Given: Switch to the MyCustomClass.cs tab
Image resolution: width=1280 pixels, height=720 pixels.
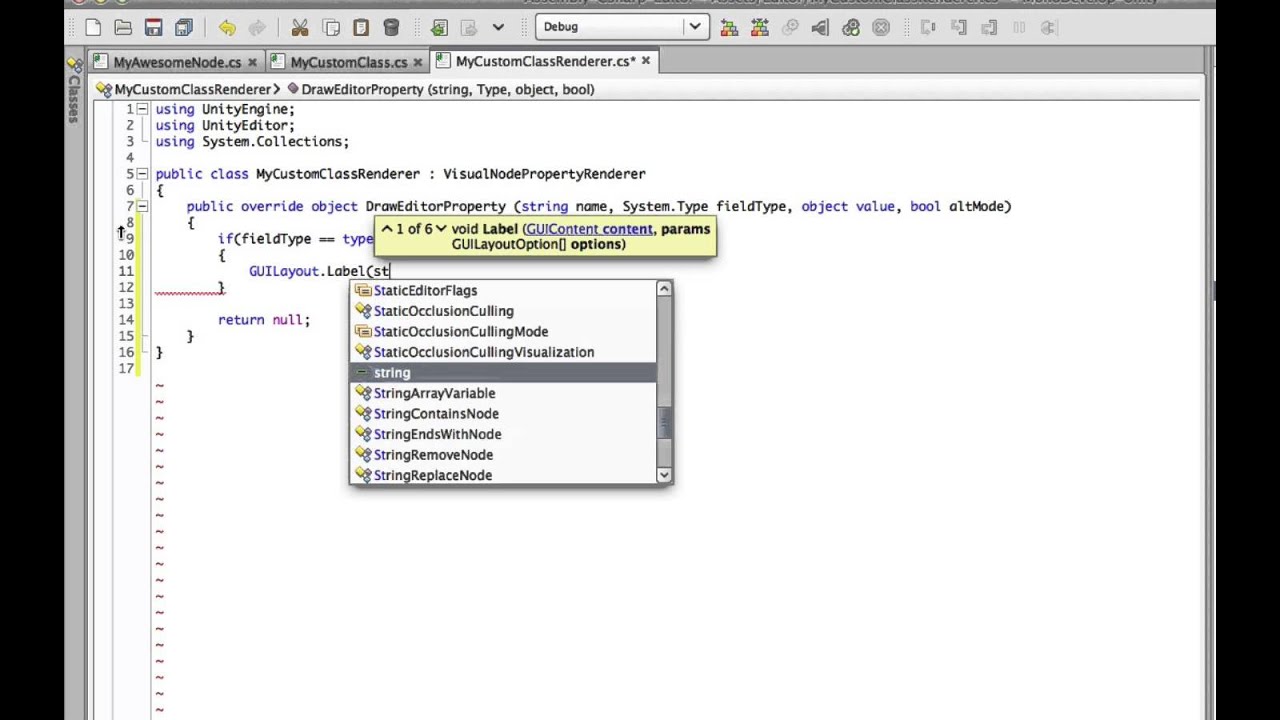Looking at the screenshot, I should click(x=348, y=62).
